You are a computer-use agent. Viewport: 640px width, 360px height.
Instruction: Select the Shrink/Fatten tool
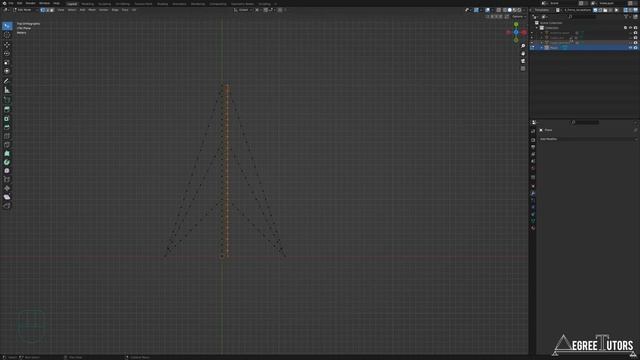(x=7, y=188)
